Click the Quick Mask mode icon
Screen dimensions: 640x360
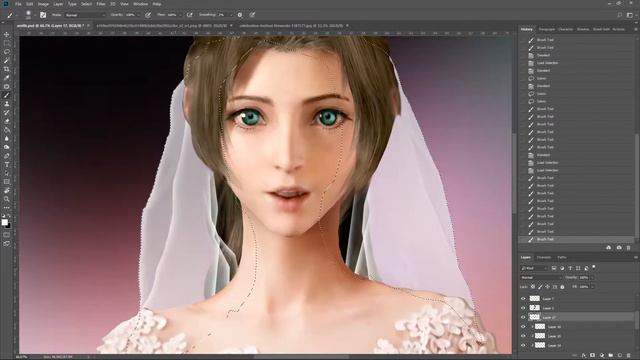pyautogui.click(x=7, y=235)
